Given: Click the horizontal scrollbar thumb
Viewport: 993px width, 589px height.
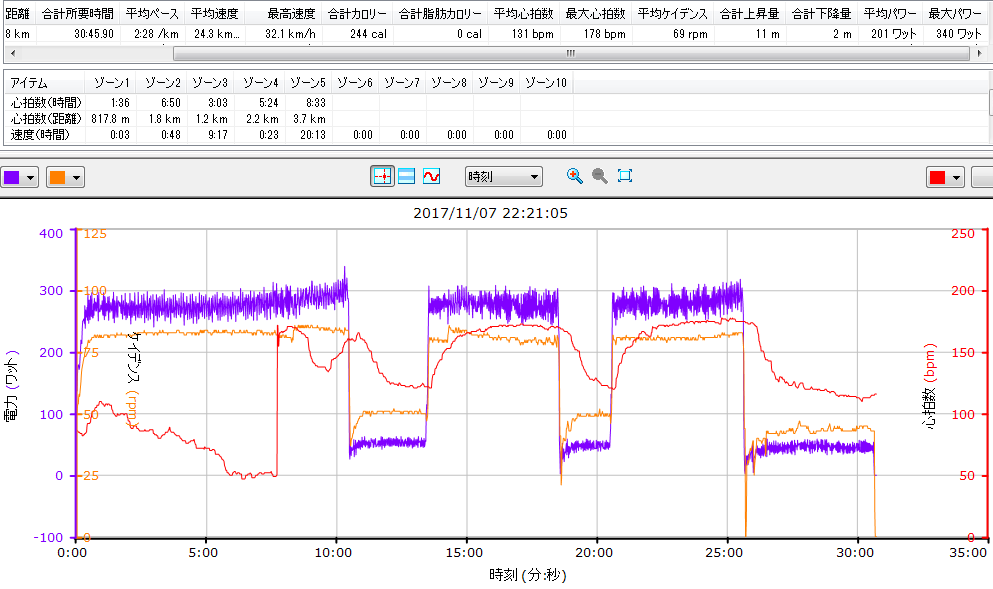Looking at the screenshot, I should point(571,53).
